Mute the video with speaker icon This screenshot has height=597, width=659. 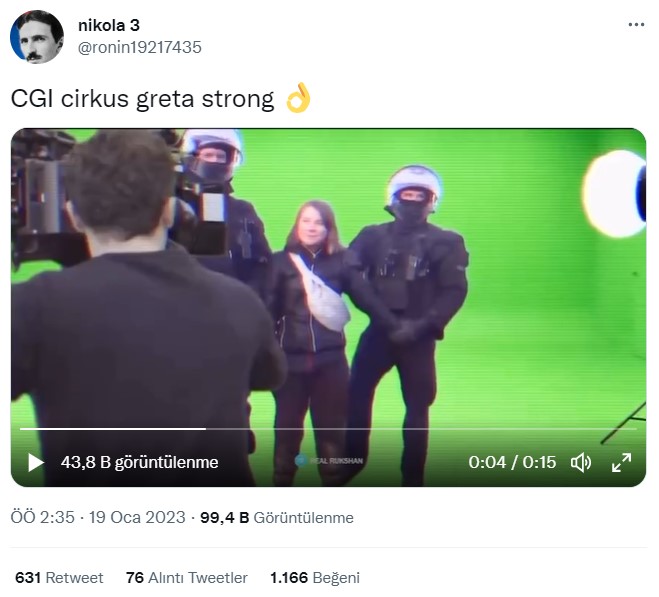pos(581,462)
